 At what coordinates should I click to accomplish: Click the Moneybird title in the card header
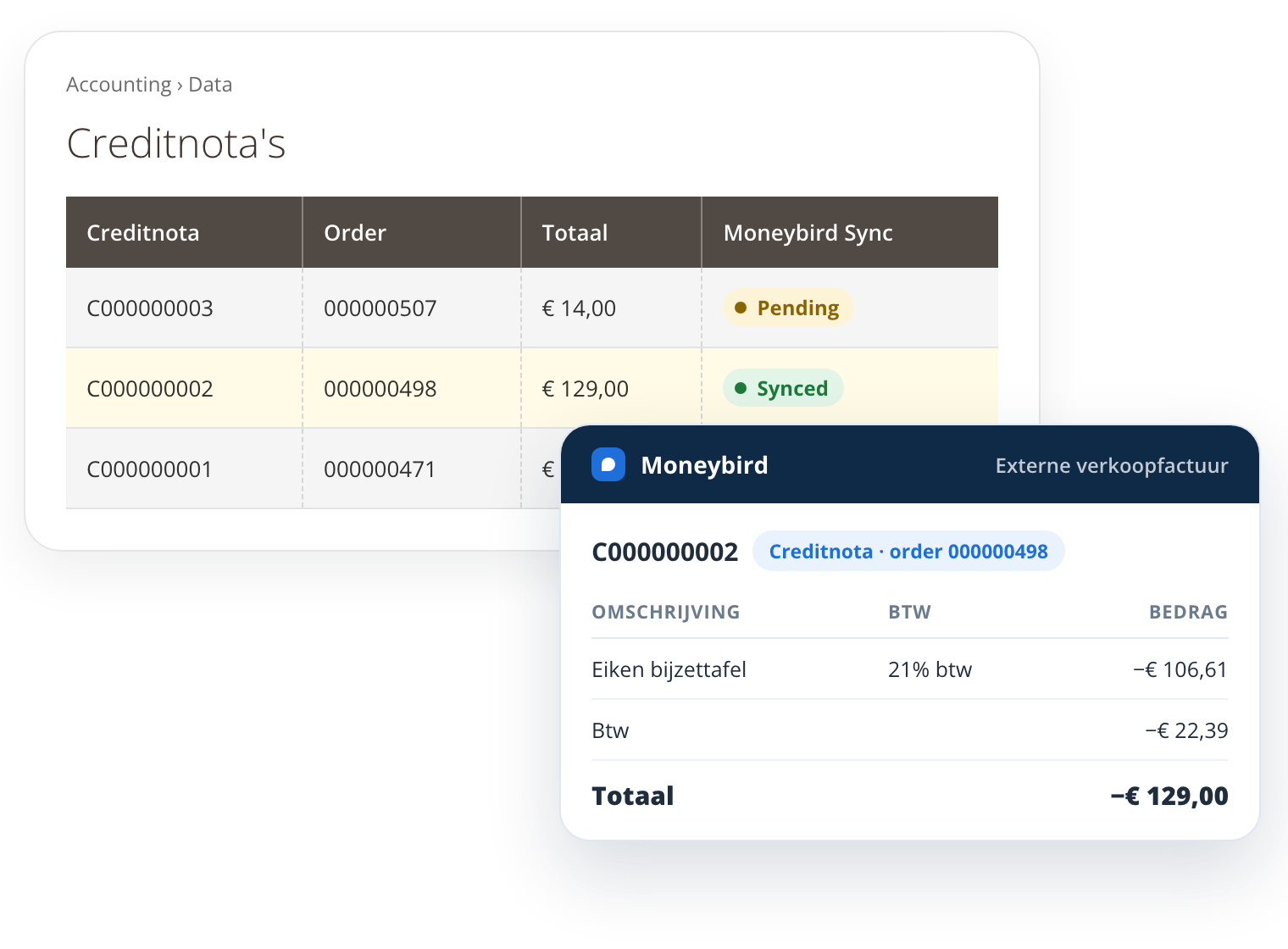coord(704,465)
